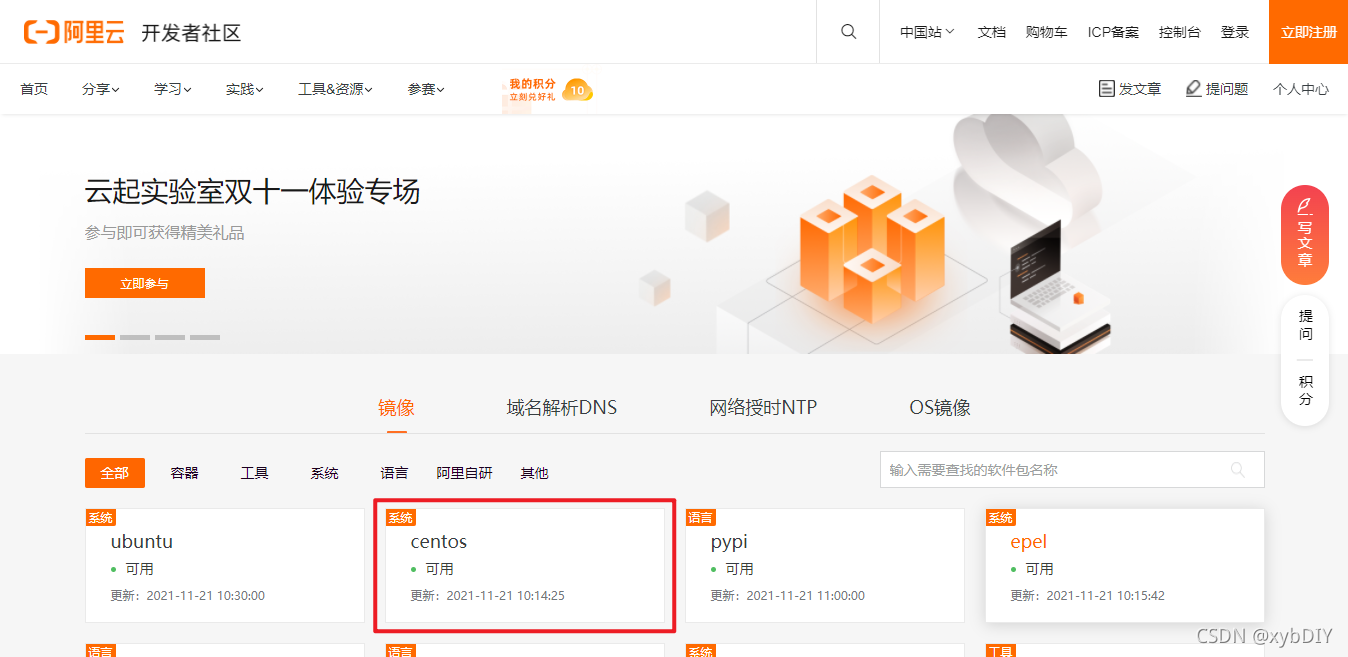The image size is (1348, 657).
Task: Select the 系统 filter
Action: point(325,473)
